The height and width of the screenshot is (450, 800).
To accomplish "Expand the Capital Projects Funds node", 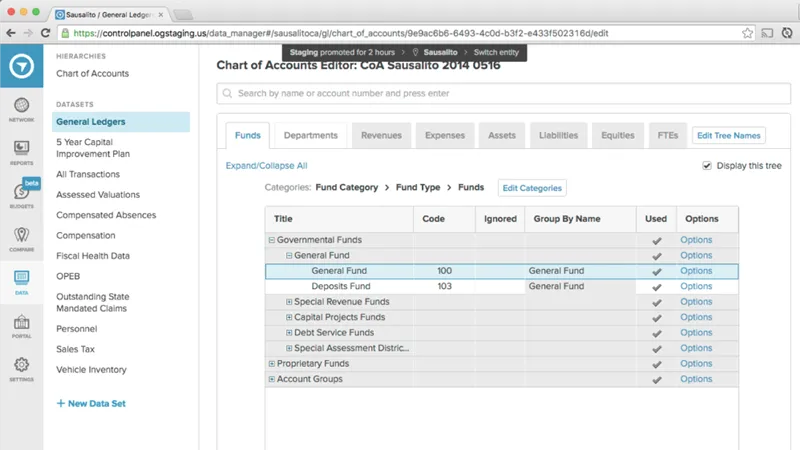I will (x=289, y=317).
